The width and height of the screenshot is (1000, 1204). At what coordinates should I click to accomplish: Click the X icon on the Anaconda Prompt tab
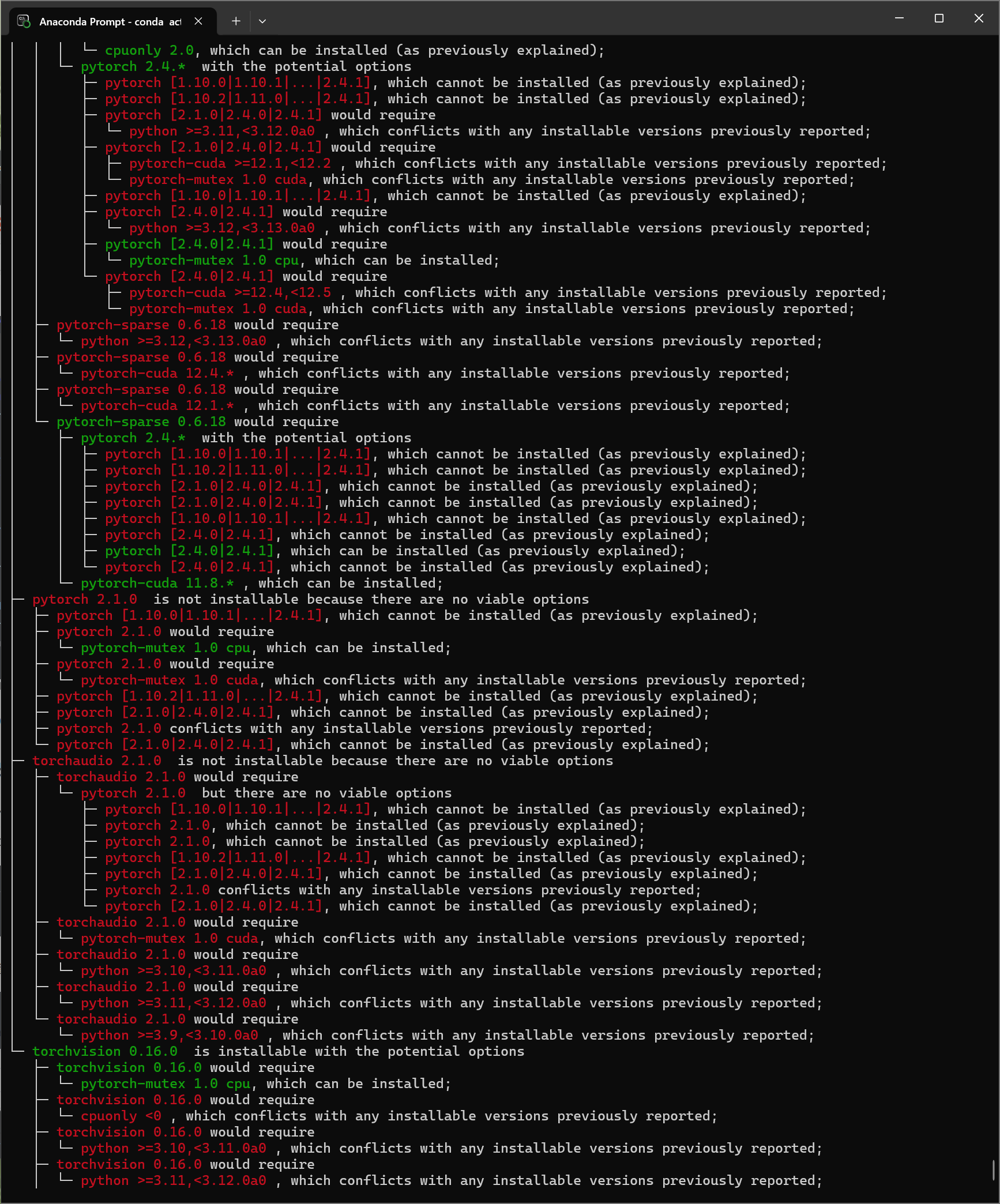pyautogui.click(x=199, y=21)
